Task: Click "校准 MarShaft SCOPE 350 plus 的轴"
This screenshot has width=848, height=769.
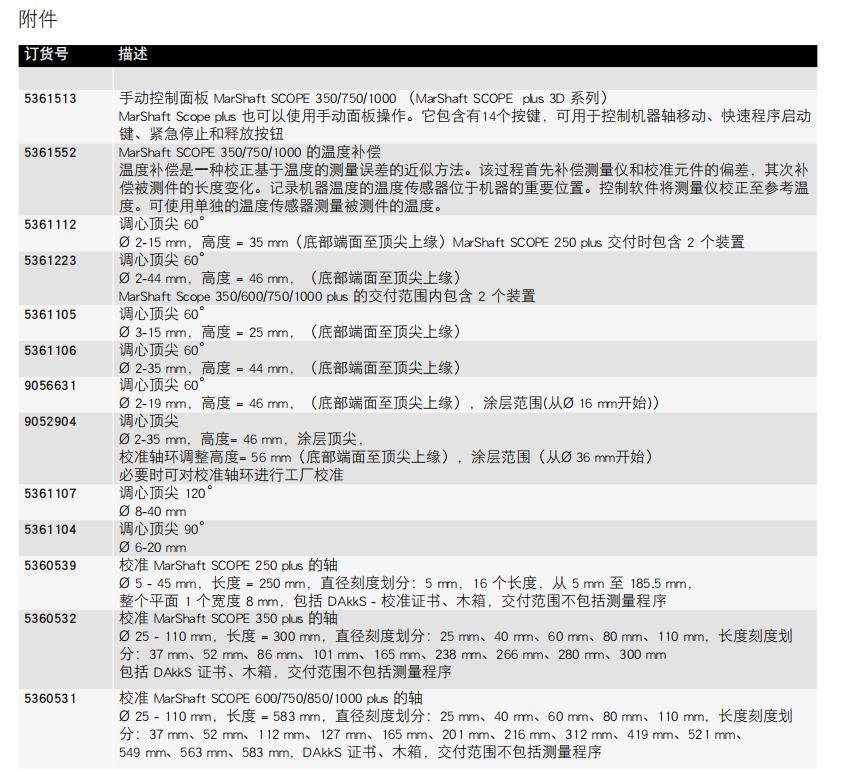Action: (x=228, y=618)
